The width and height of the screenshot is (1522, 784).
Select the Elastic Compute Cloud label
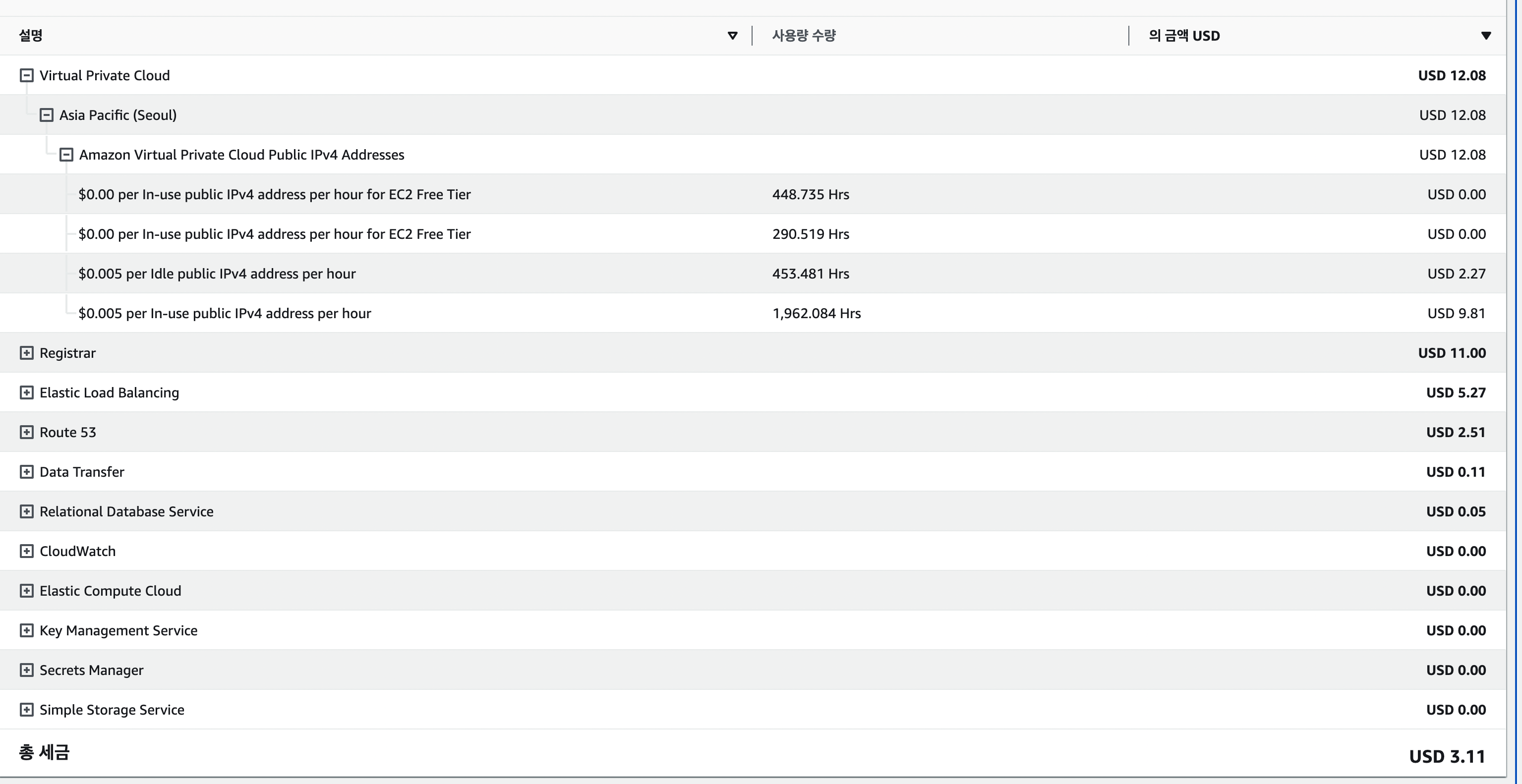111,590
